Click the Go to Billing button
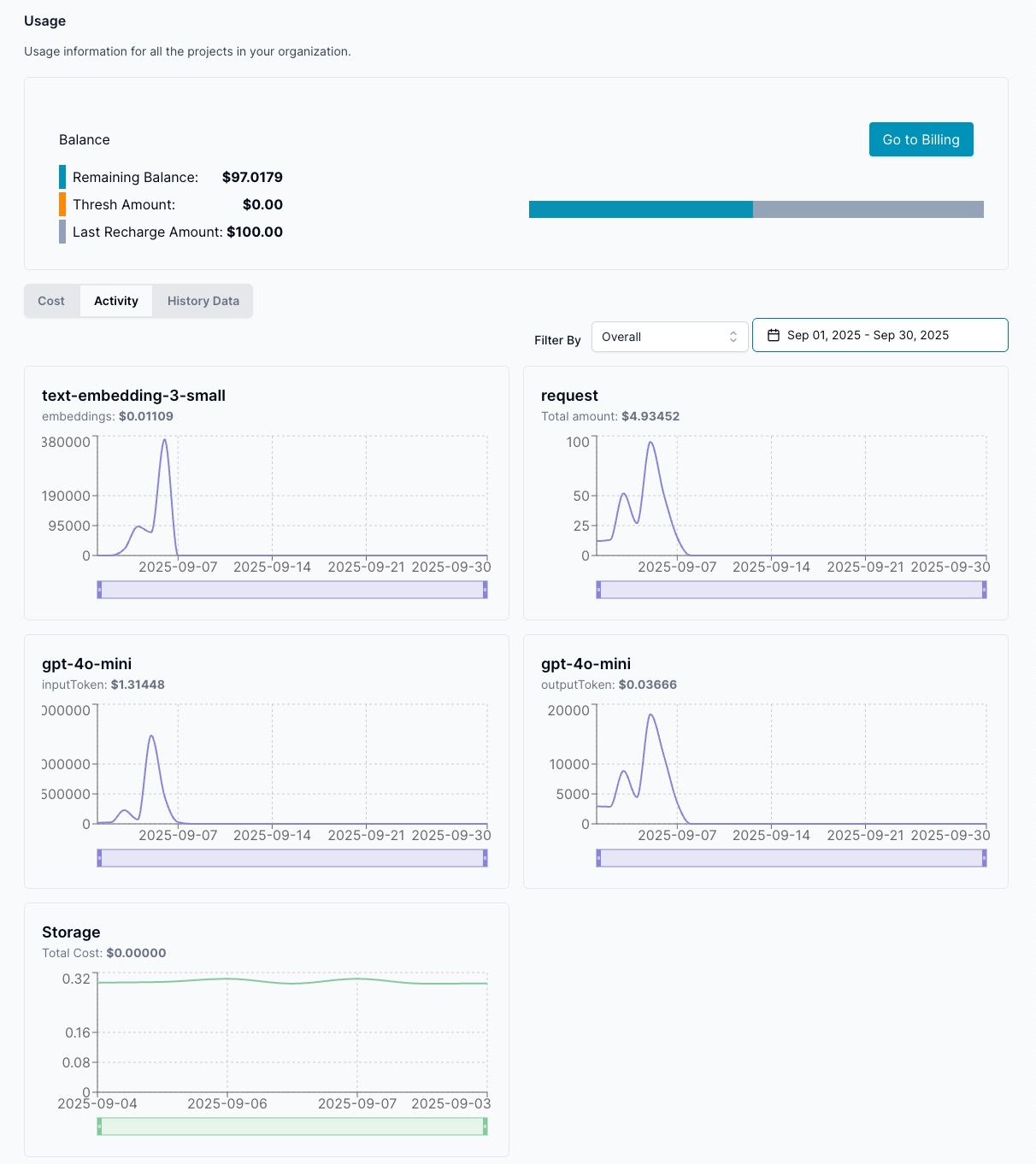1036x1164 pixels. [921, 139]
